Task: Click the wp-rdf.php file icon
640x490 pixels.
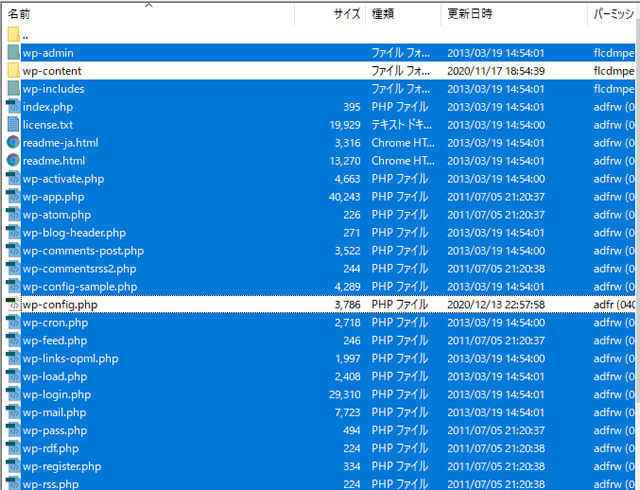Action: (x=13, y=448)
